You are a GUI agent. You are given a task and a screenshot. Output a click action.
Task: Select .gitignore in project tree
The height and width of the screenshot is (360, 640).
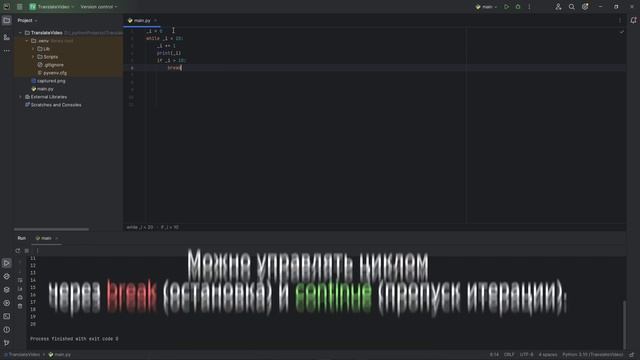(51, 65)
